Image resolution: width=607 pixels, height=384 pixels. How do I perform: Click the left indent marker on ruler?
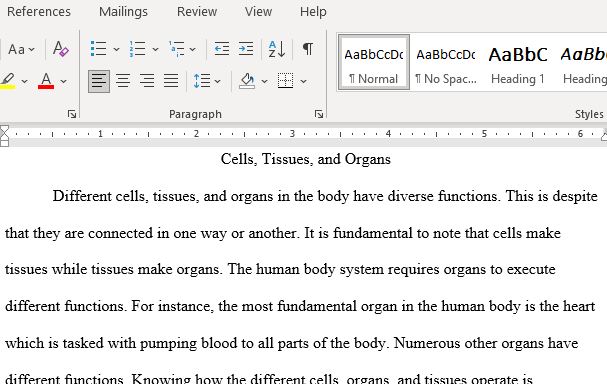[x=4, y=144]
